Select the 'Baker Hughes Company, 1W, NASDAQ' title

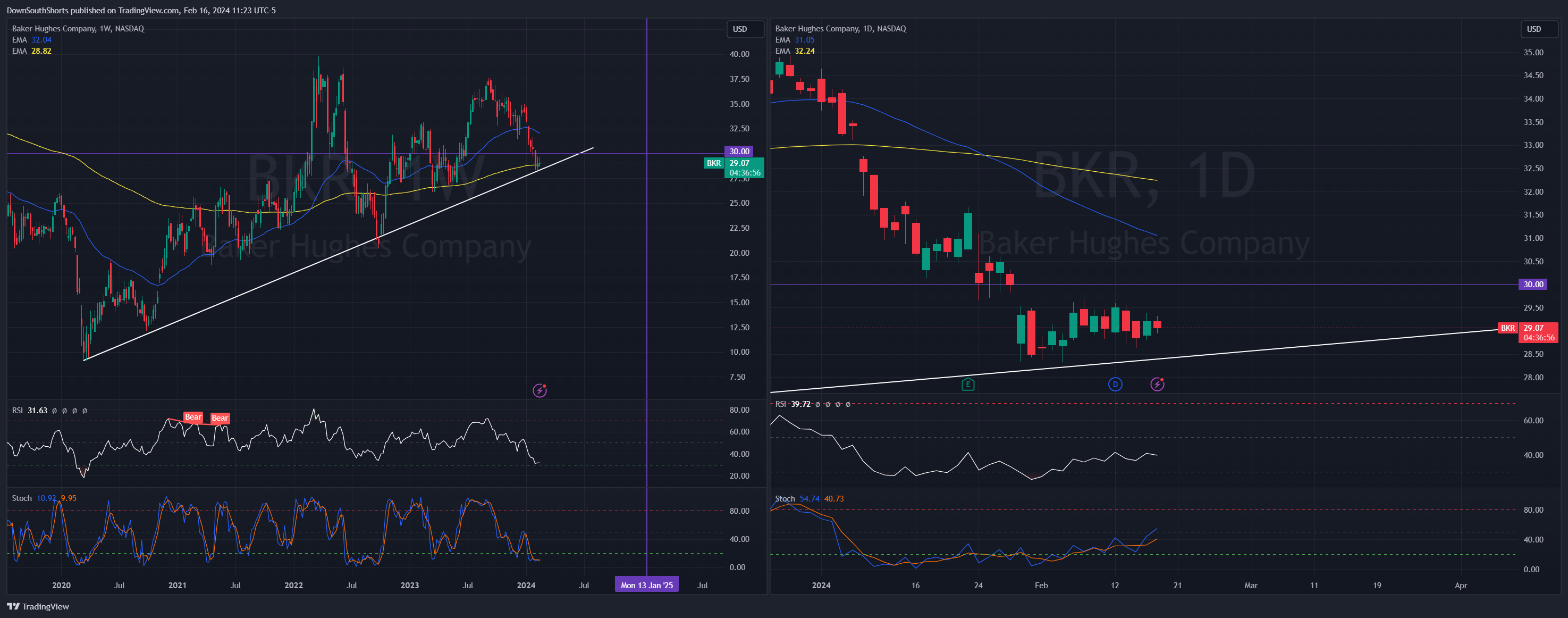[x=78, y=29]
